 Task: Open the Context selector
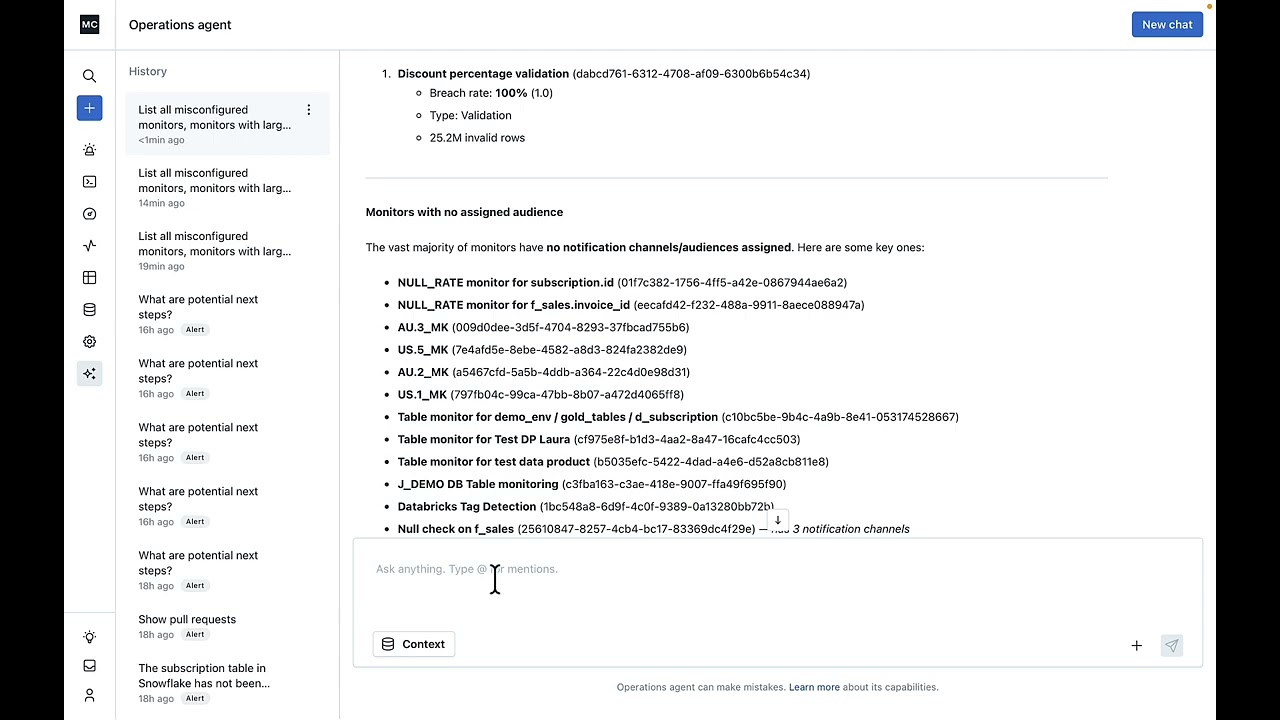tap(414, 644)
